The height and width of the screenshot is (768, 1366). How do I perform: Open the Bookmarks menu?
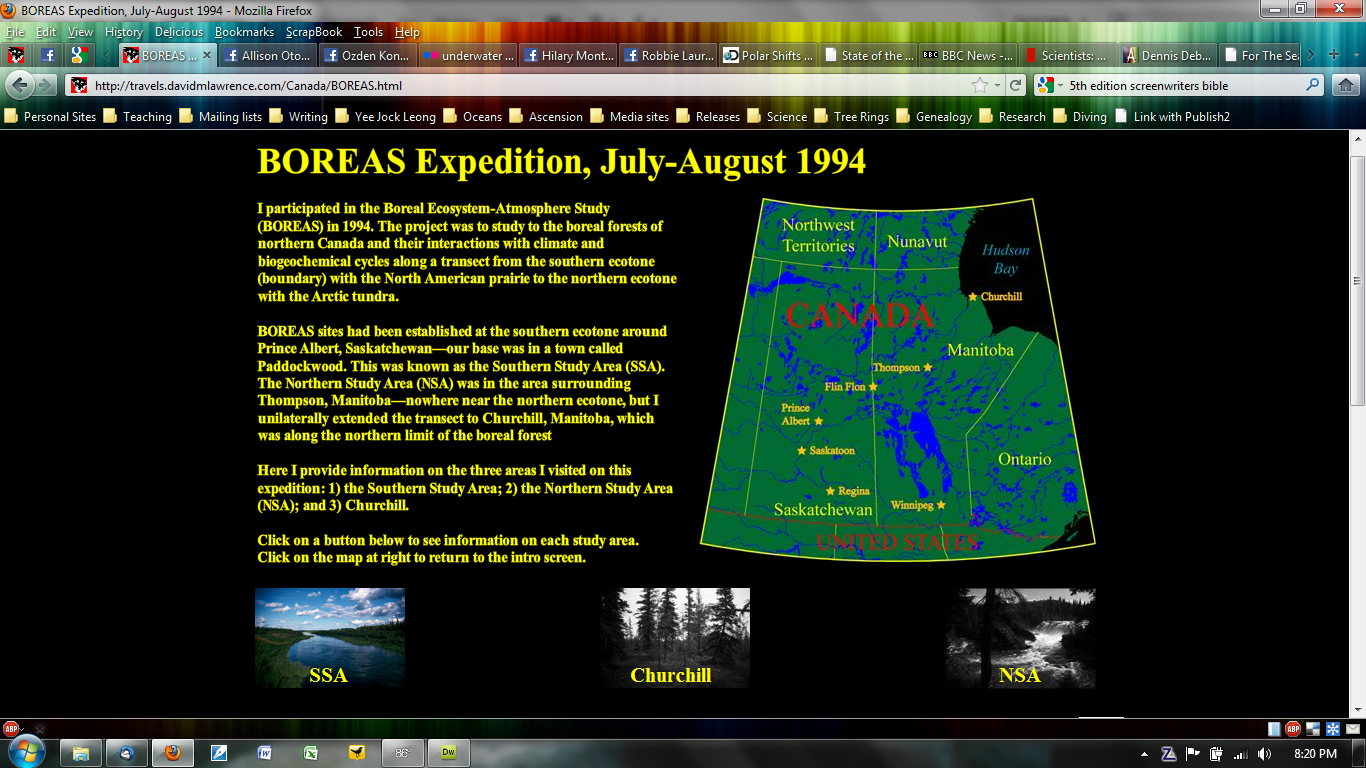tap(244, 31)
